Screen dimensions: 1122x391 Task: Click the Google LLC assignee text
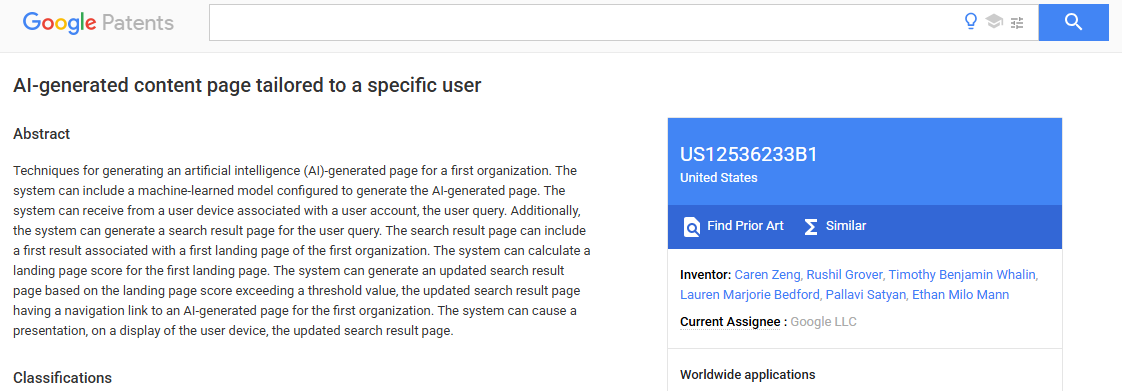[x=824, y=322]
